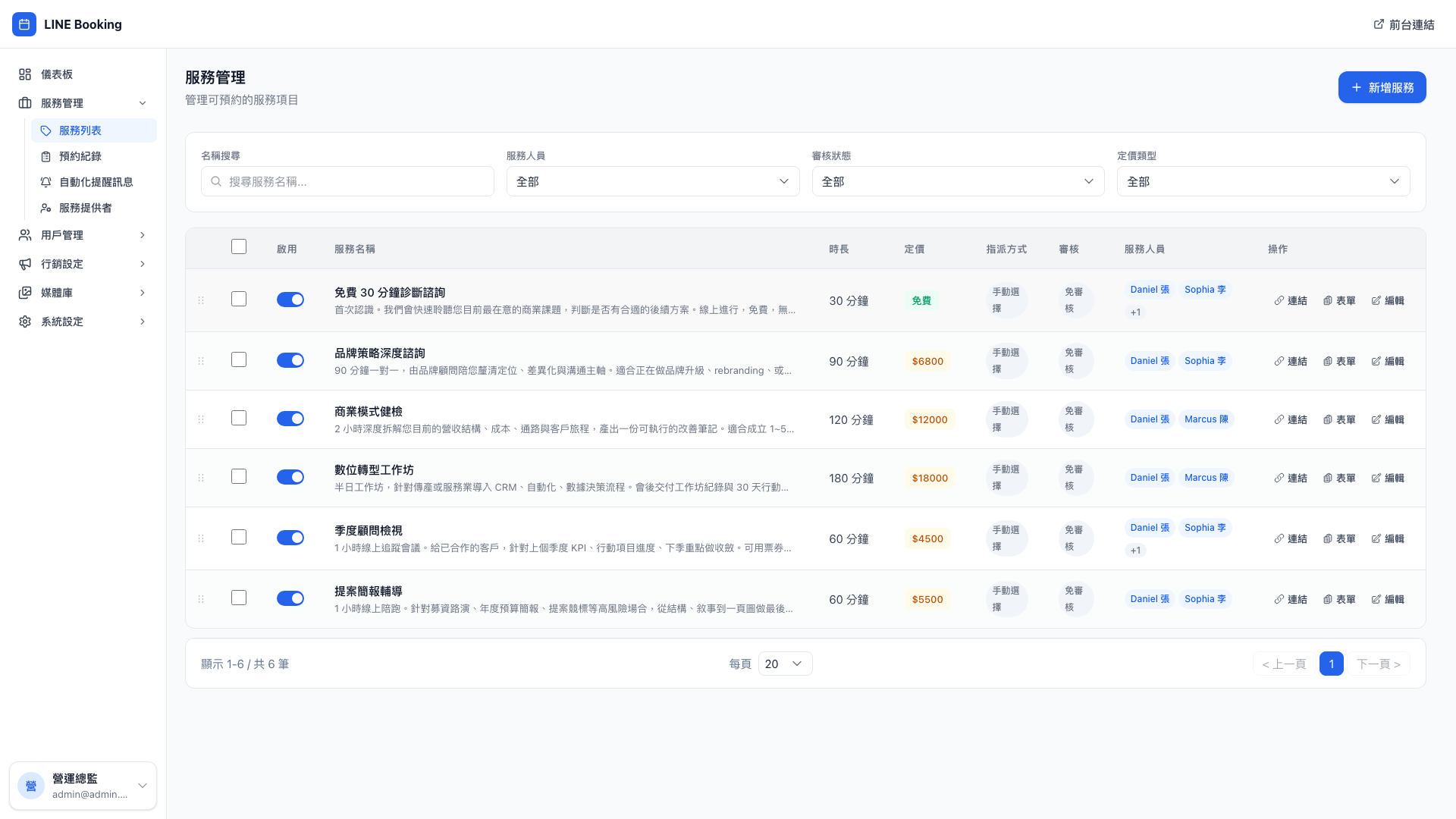This screenshot has width=1456, height=819.
Task: Expand the 用戶管理 sidebar chevron
Action: (143, 235)
